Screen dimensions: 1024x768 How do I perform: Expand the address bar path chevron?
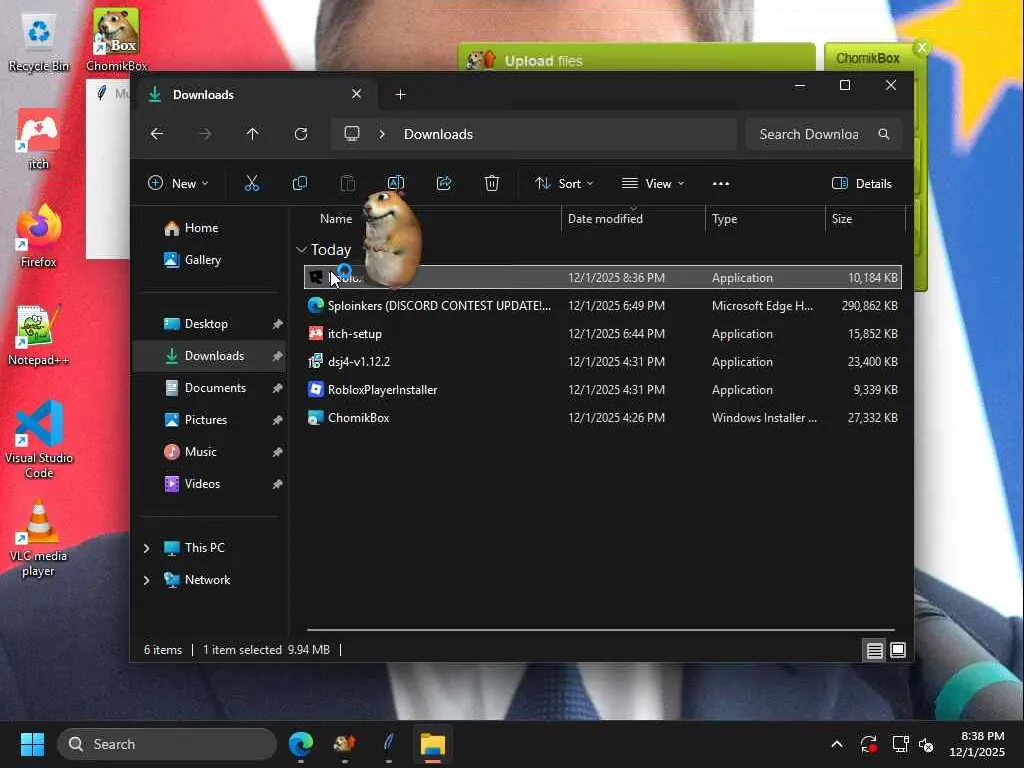(382, 134)
